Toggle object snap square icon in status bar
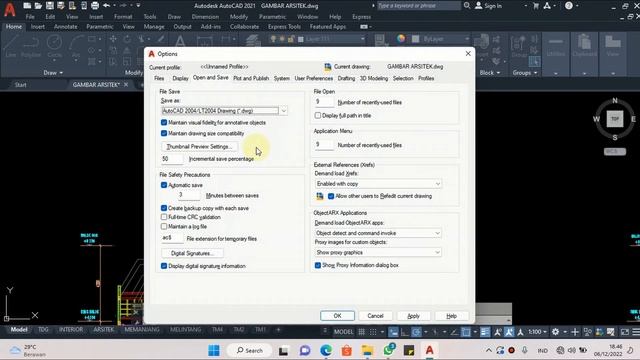 coord(466,332)
